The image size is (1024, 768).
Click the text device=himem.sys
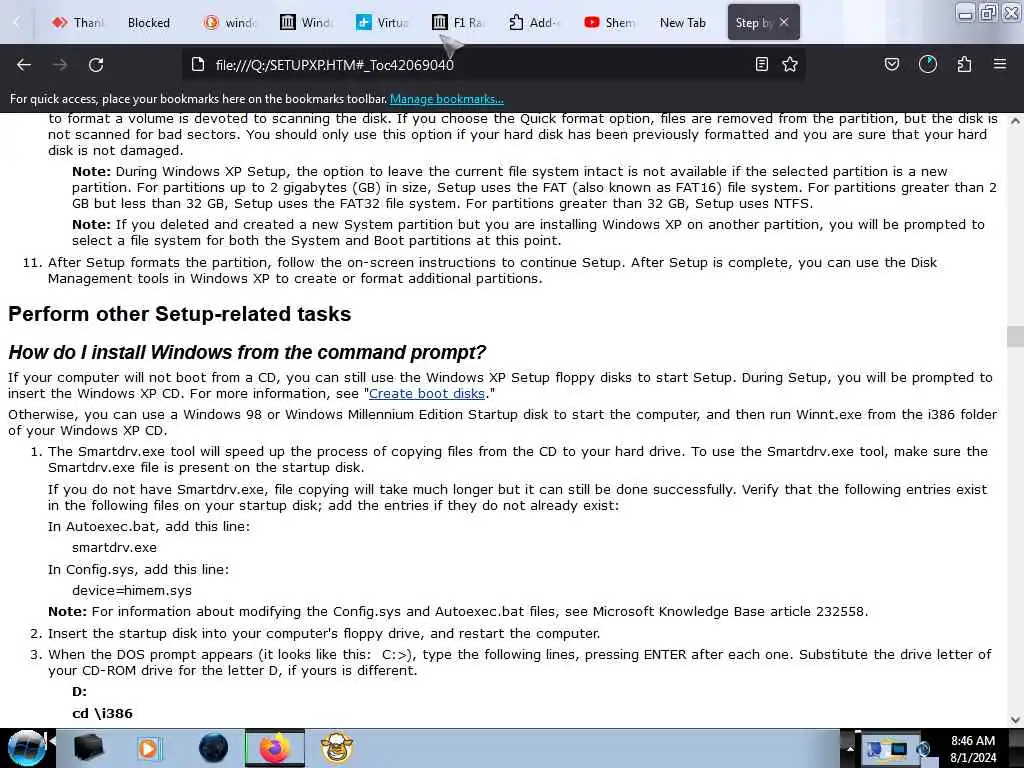pyautogui.click(x=132, y=591)
